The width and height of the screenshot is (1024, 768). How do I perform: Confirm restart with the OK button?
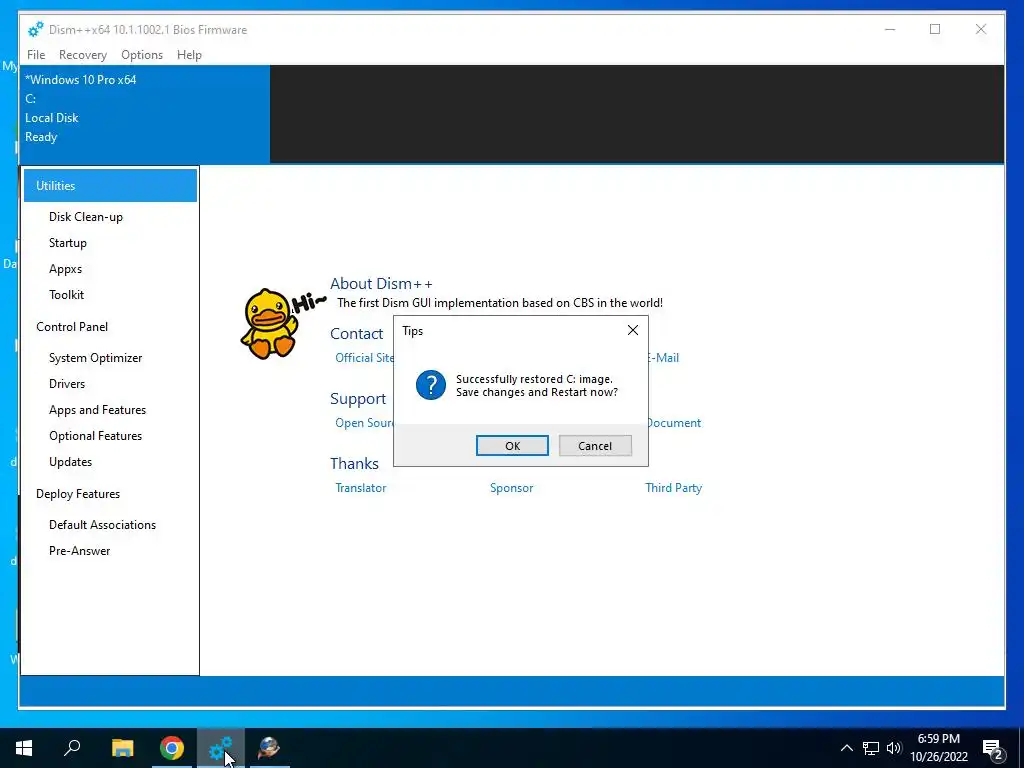pos(512,445)
